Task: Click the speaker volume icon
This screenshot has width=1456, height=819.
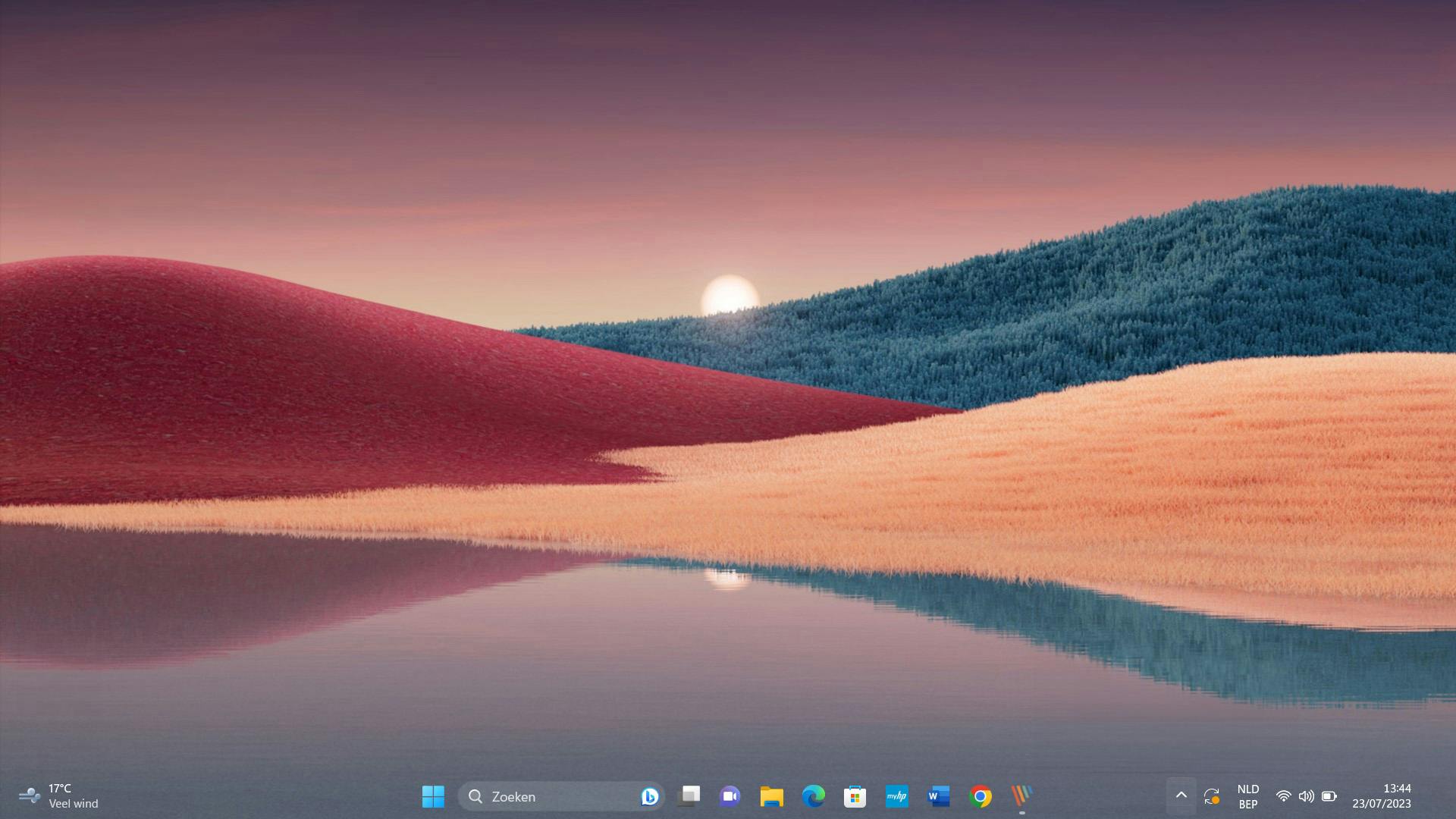Action: (1306, 796)
